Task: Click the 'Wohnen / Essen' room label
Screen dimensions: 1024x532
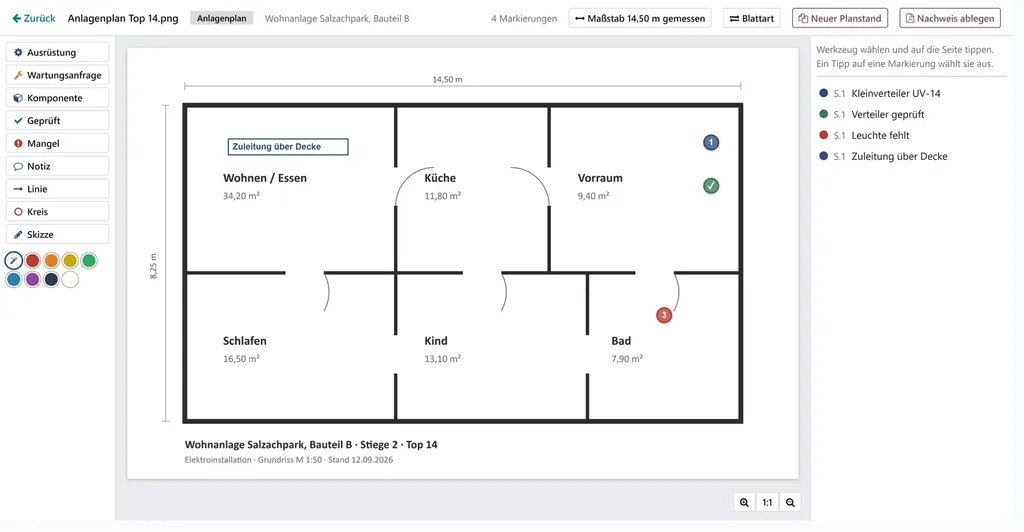Action: pos(264,178)
